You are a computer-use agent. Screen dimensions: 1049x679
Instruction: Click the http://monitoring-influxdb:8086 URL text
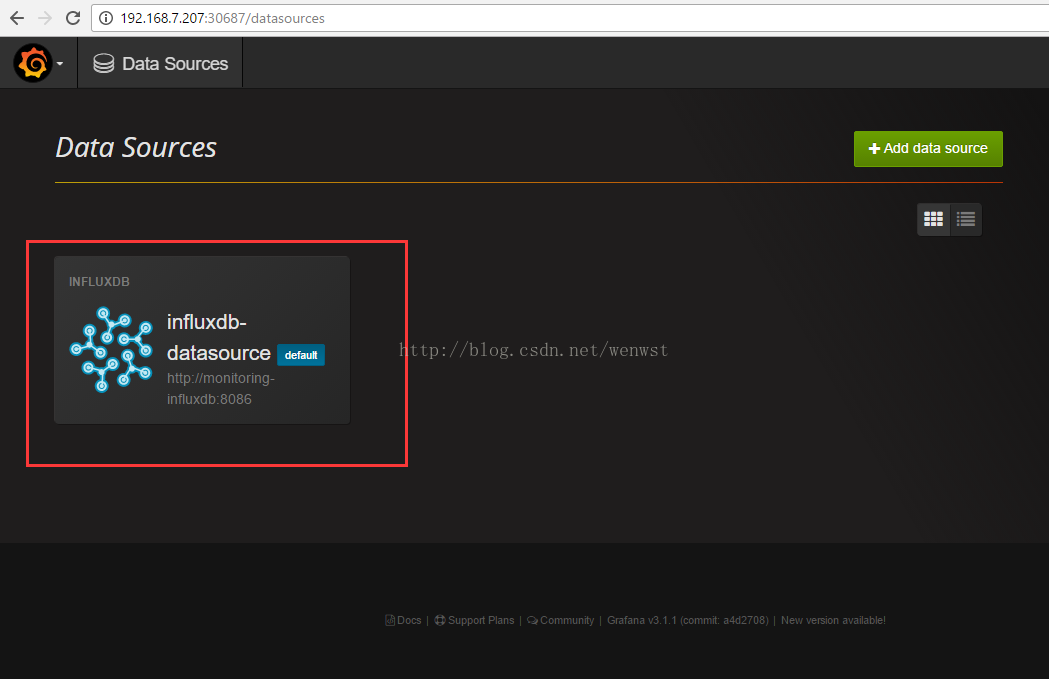[221, 389]
